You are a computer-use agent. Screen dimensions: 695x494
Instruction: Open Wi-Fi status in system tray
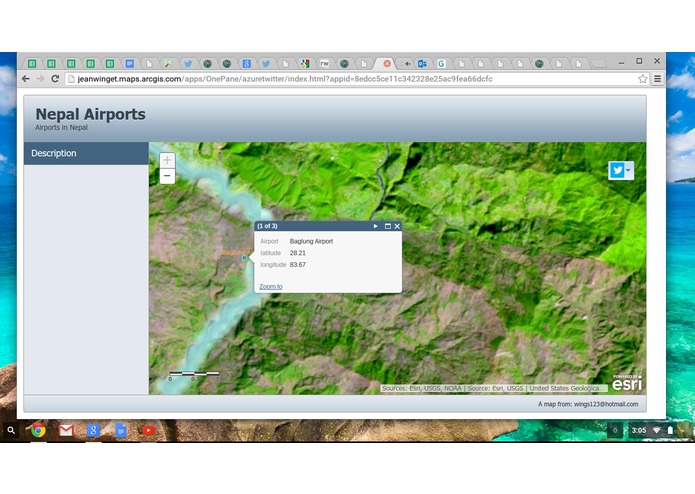pos(657,430)
